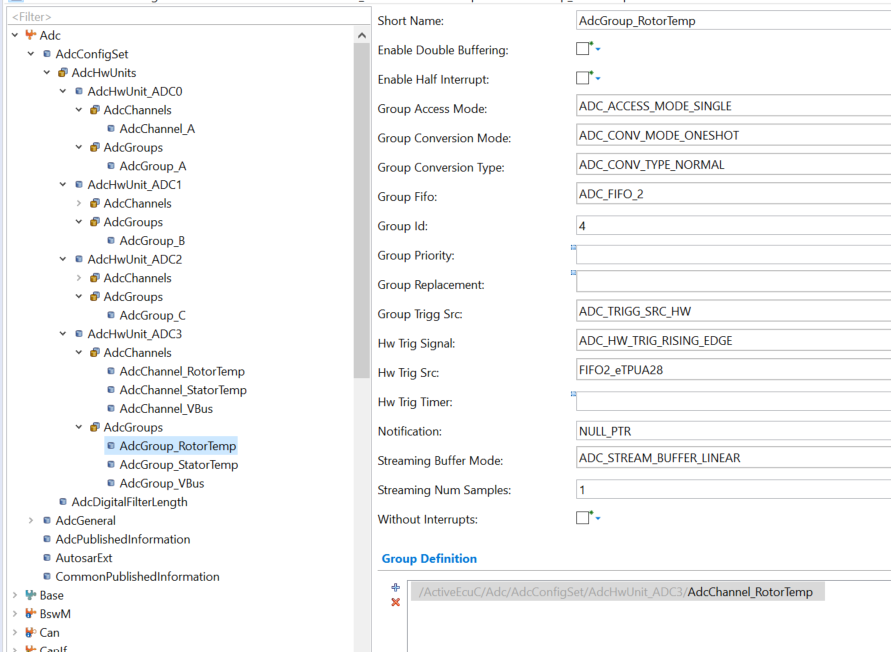Select the AdcGroup_StatorTemp tree item
The image size is (891, 652).
[176, 464]
